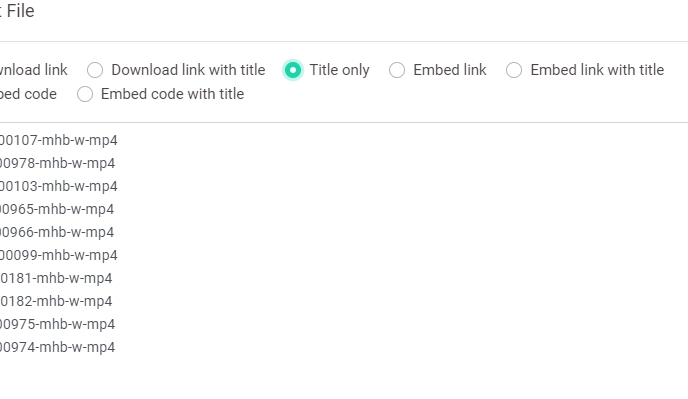The width and height of the screenshot is (688, 399).
Task: Choose "Embed code with title" radio button
Action: tap(85, 94)
